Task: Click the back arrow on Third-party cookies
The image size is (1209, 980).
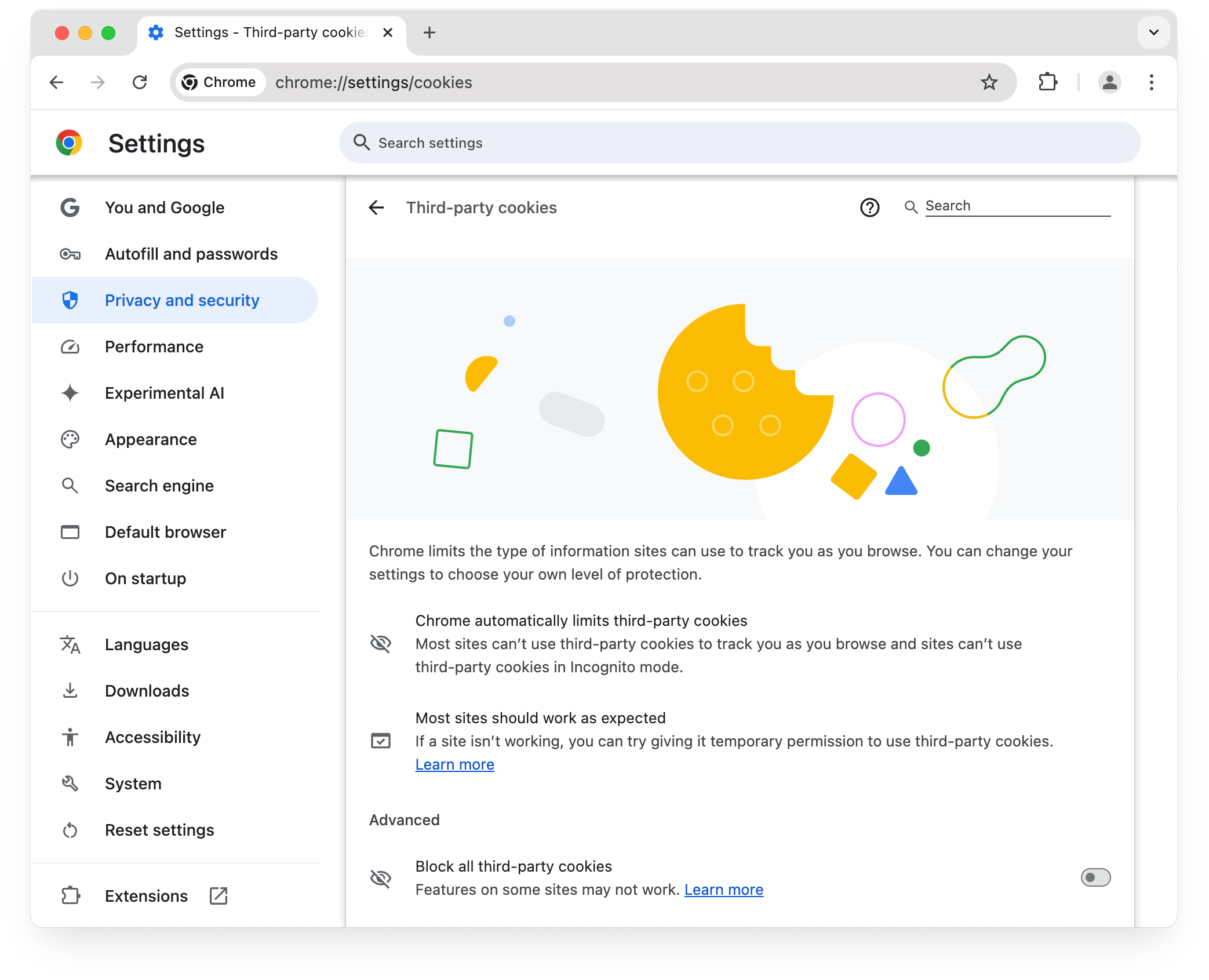Action: [x=377, y=207]
